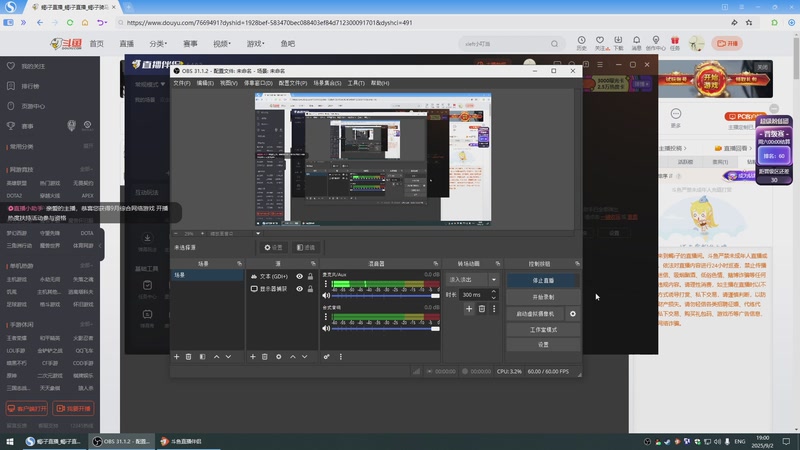Open advanced audio properties icon in mixer toolbar
The width and height of the screenshot is (800, 450).
click(327, 357)
